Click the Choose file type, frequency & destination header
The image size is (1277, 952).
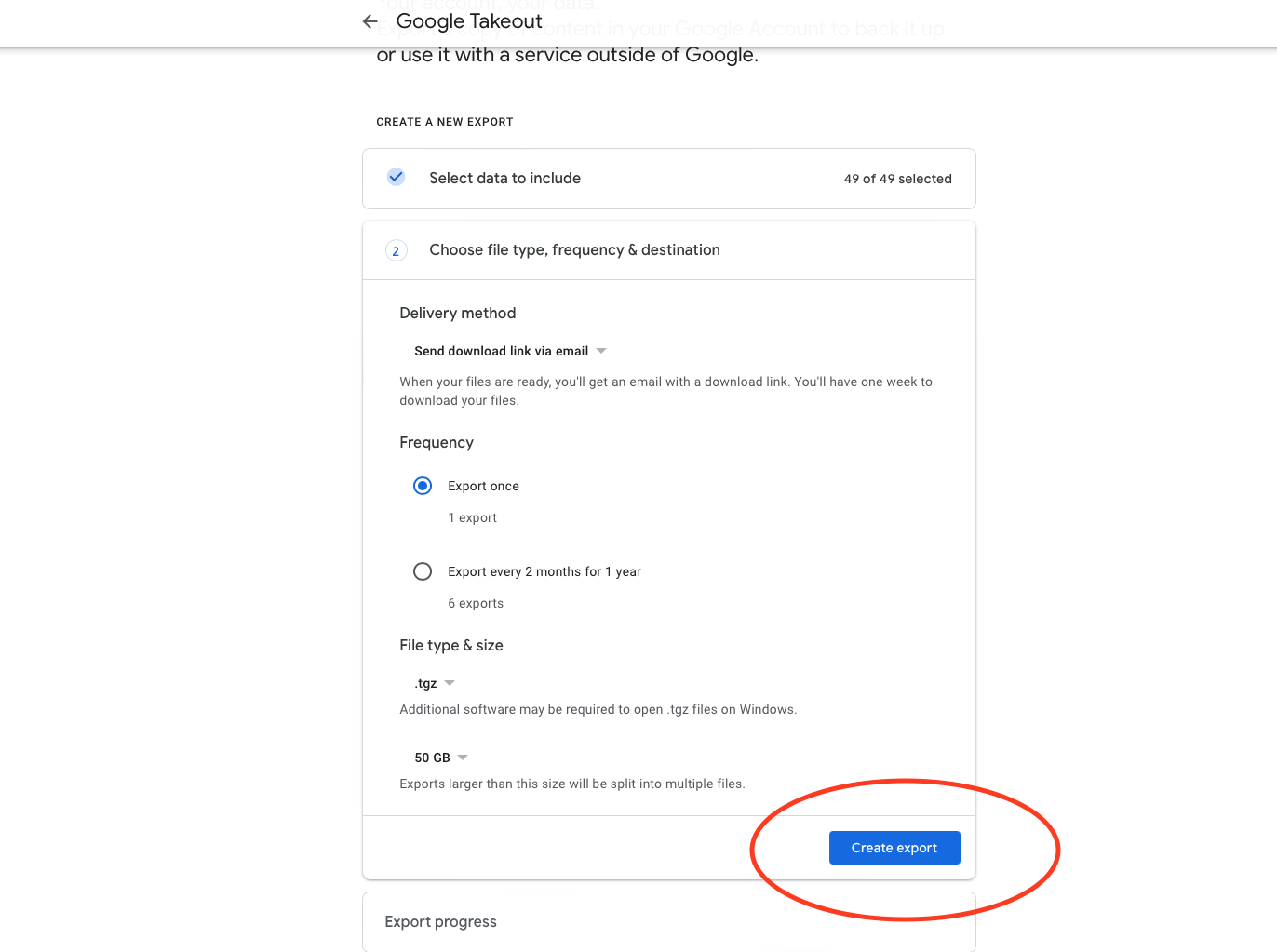[x=574, y=250]
